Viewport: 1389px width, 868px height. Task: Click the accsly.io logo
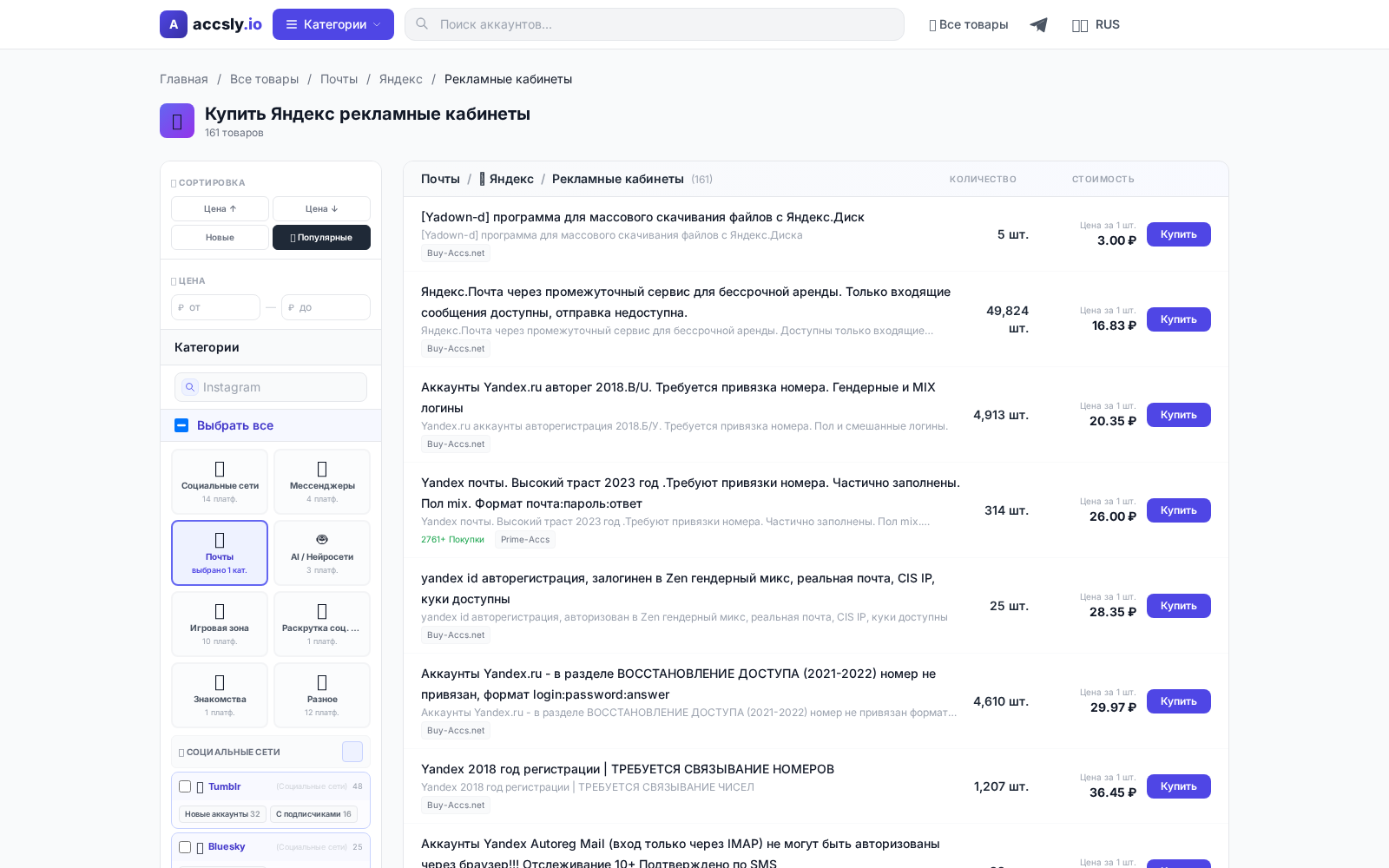tap(211, 24)
